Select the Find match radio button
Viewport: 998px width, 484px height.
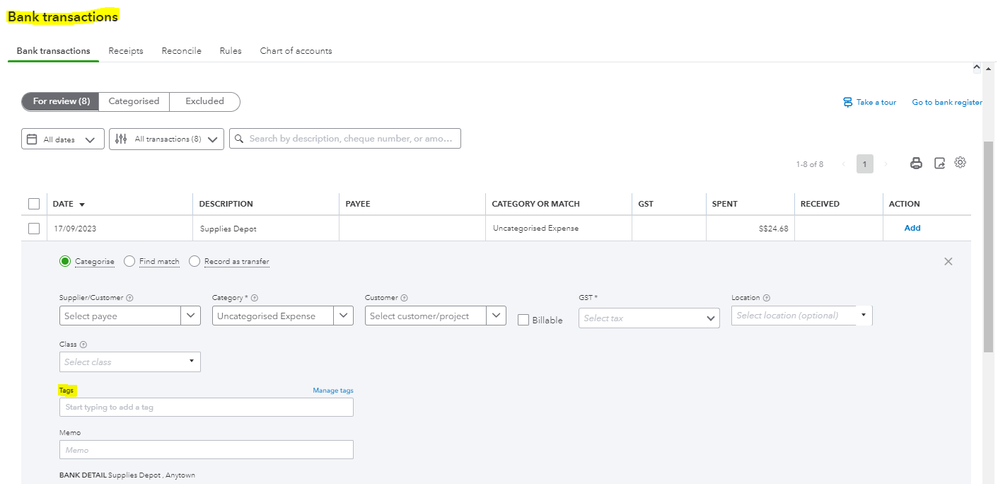point(130,261)
